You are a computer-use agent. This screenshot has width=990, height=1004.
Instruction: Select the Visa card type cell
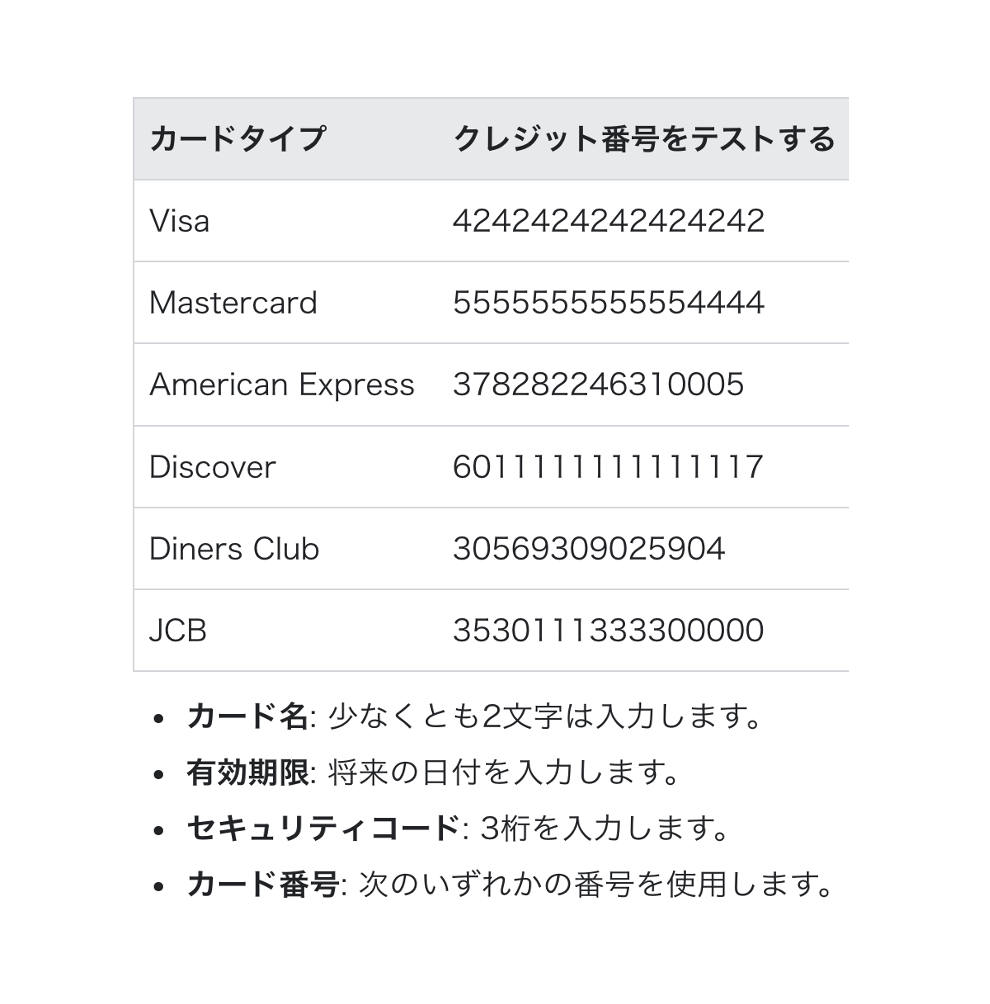point(180,221)
